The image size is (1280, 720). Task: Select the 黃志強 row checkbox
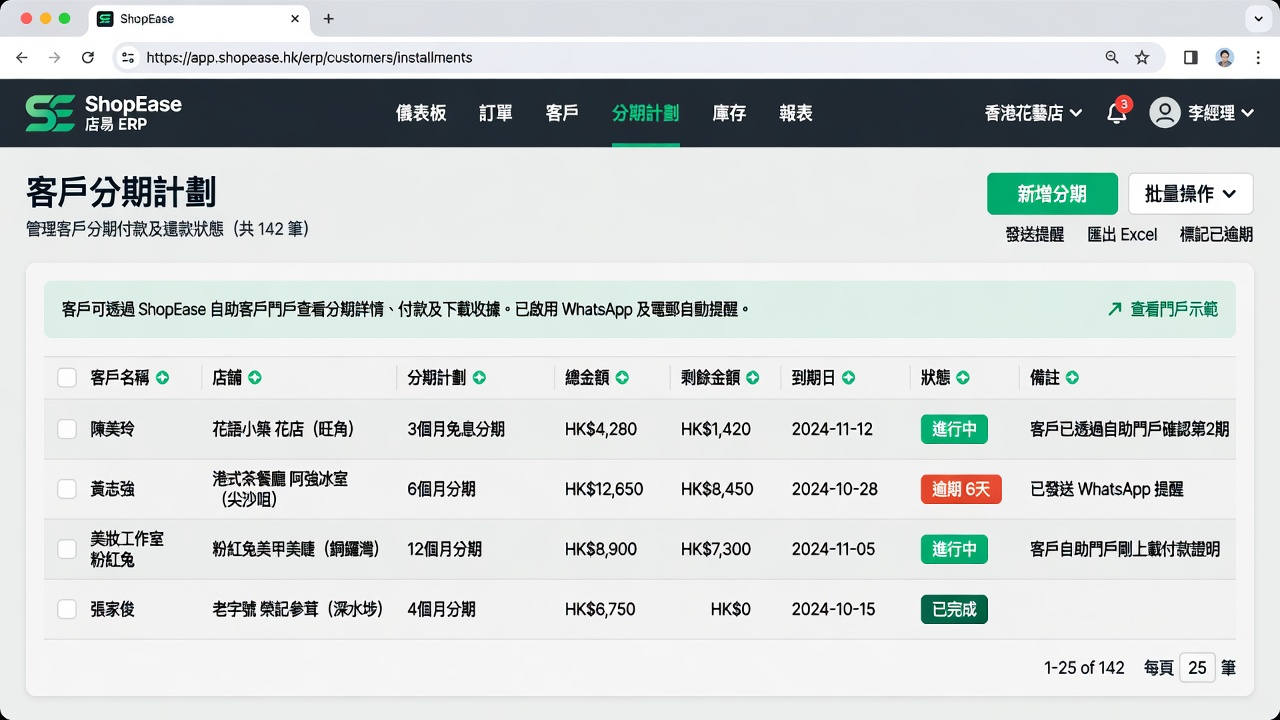(x=67, y=489)
